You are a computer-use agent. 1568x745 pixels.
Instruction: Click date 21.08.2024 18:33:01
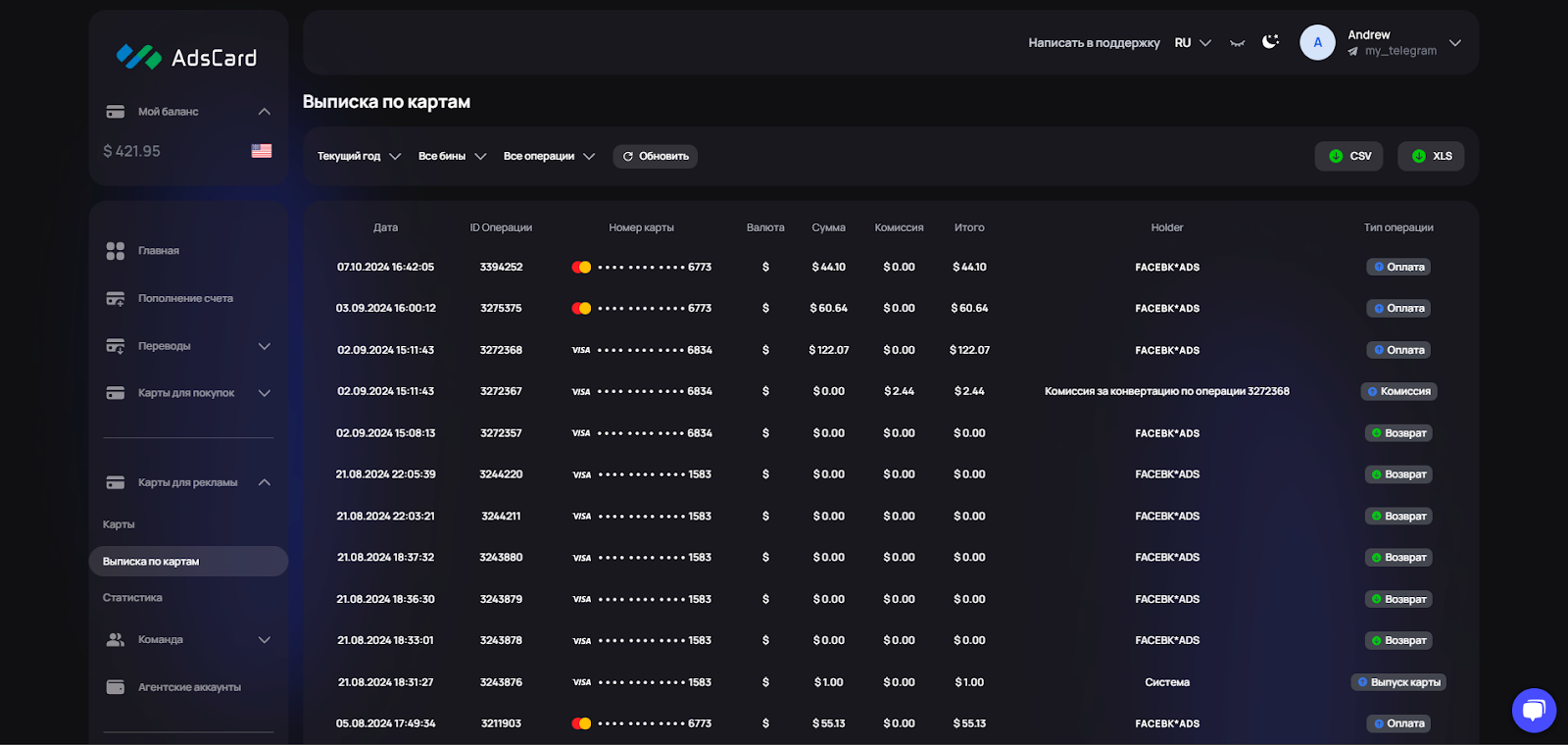point(385,640)
